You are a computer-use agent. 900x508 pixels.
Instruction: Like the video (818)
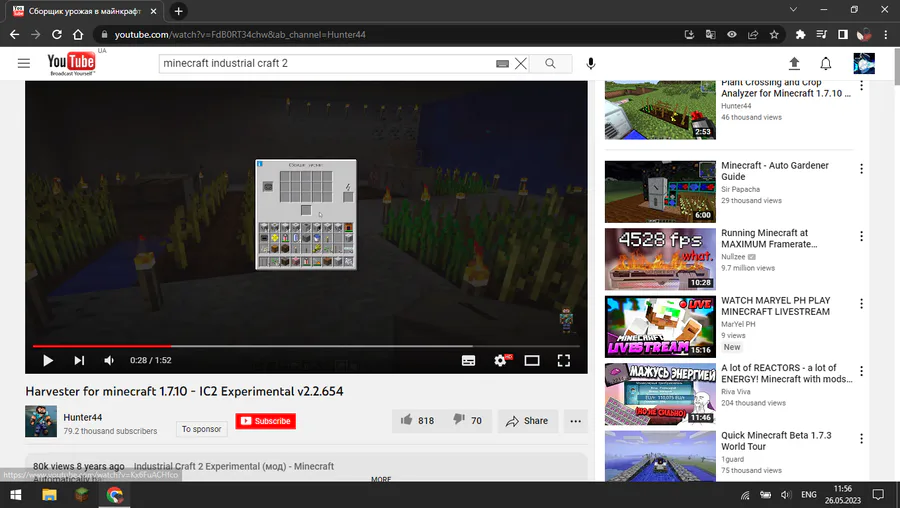(x=418, y=421)
